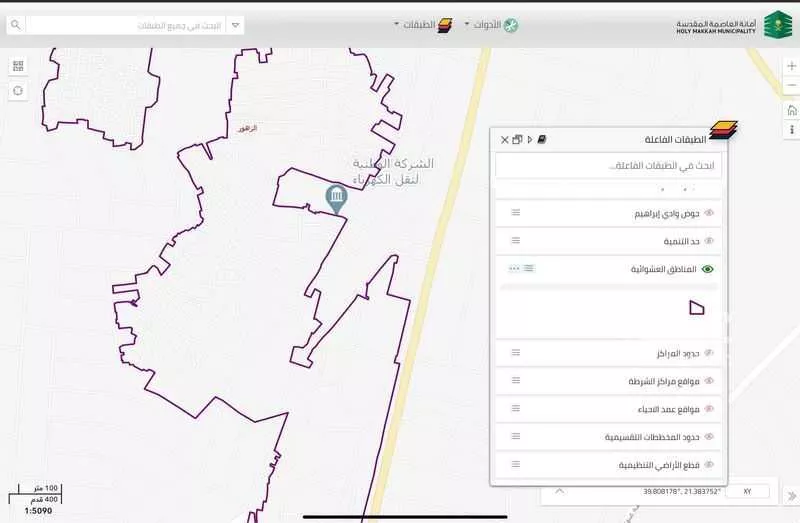The height and width of the screenshot is (523, 800).
Task: Click the QR code icon on left
Action: (x=18, y=66)
